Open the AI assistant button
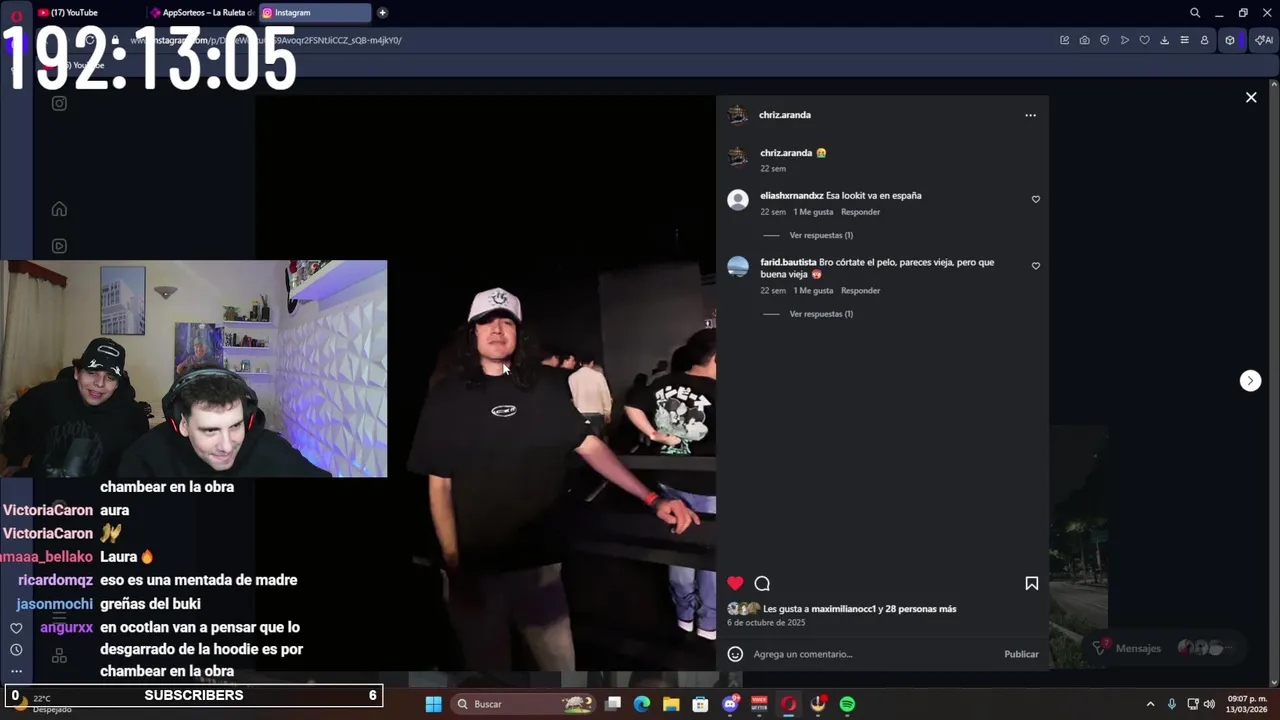The width and height of the screenshot is (1280, 720). [x=1264, y=40]
